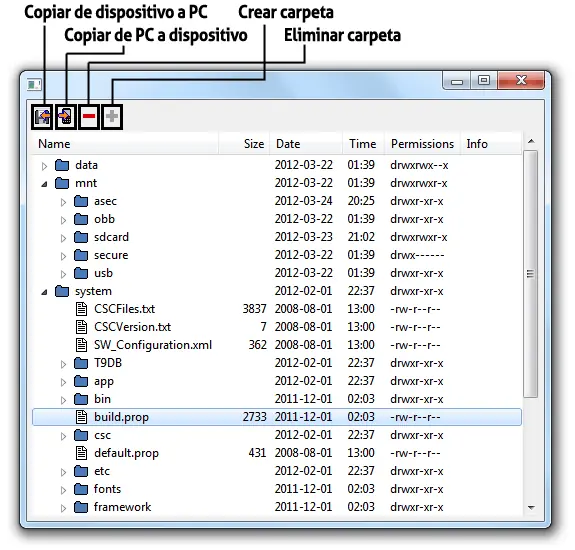Sort by the Permissions column header
Image resolution: width=575 pixels, height=550 pixels.
422,144
